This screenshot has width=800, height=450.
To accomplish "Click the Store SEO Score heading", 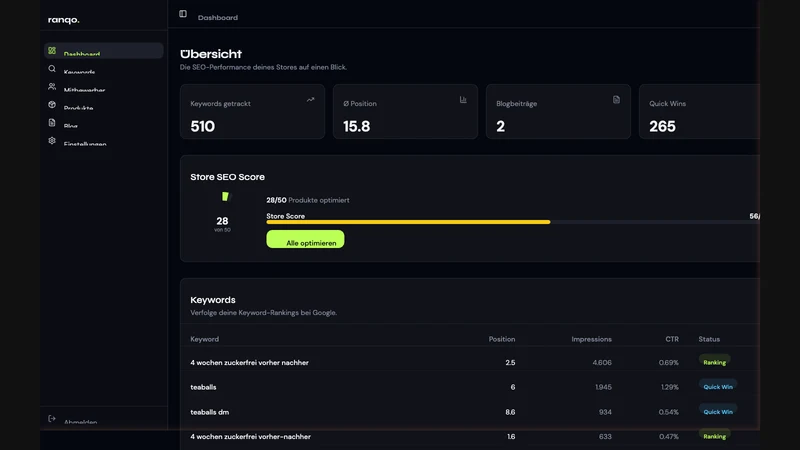I will [228, 177].
